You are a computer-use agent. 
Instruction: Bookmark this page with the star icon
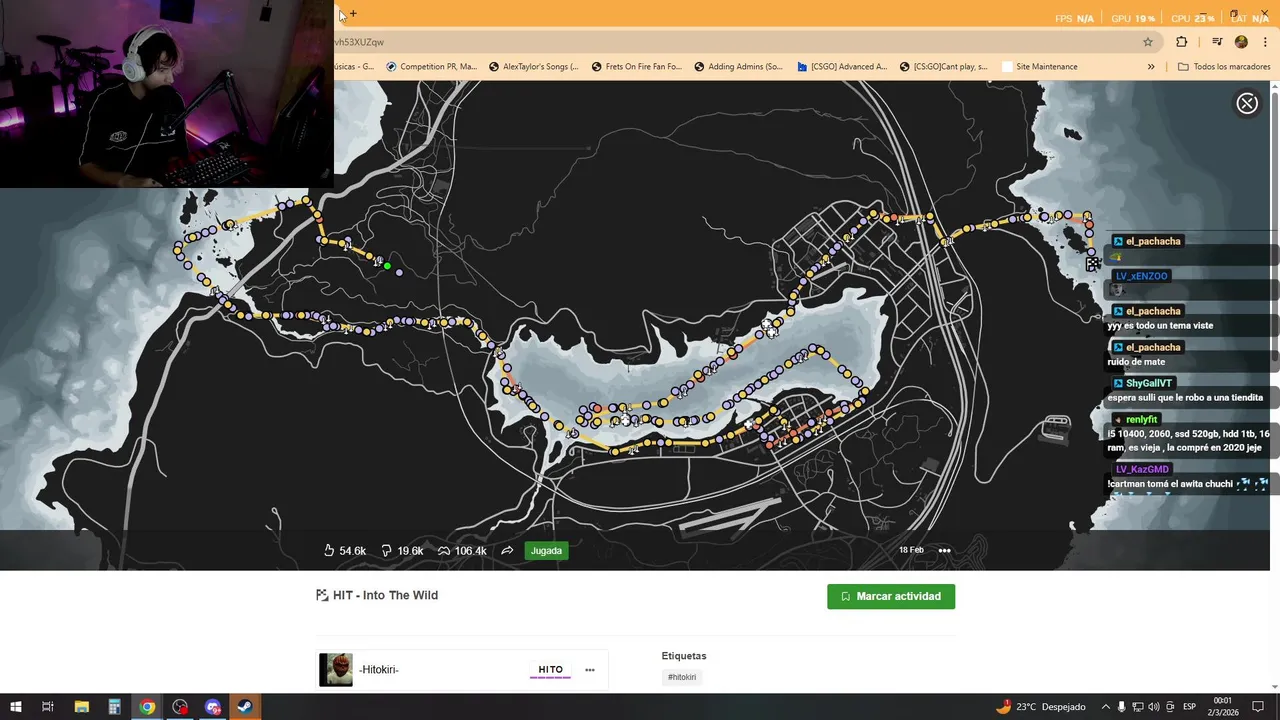point(1148,42)
